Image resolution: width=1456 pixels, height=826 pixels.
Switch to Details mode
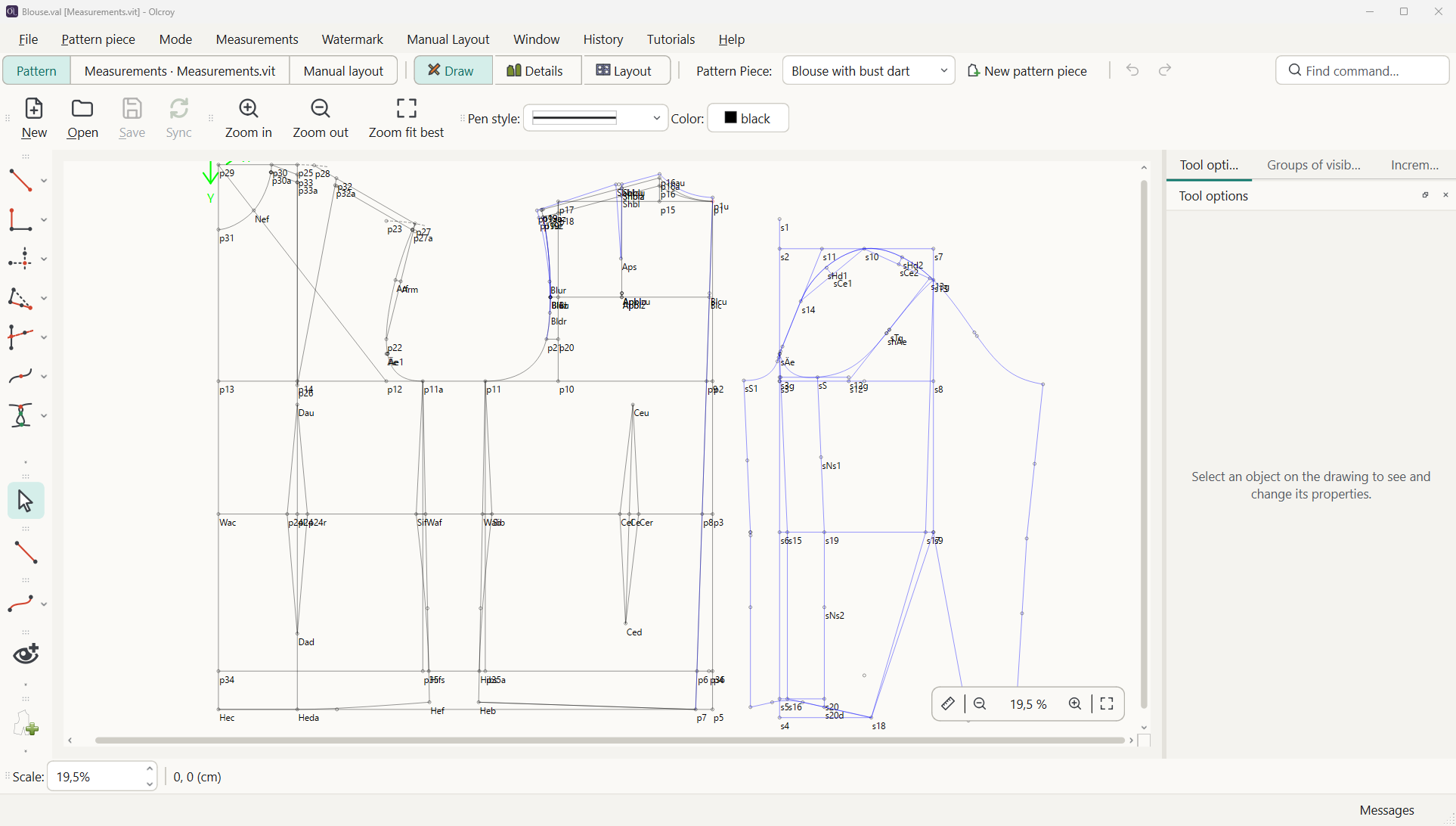(537, 70)
